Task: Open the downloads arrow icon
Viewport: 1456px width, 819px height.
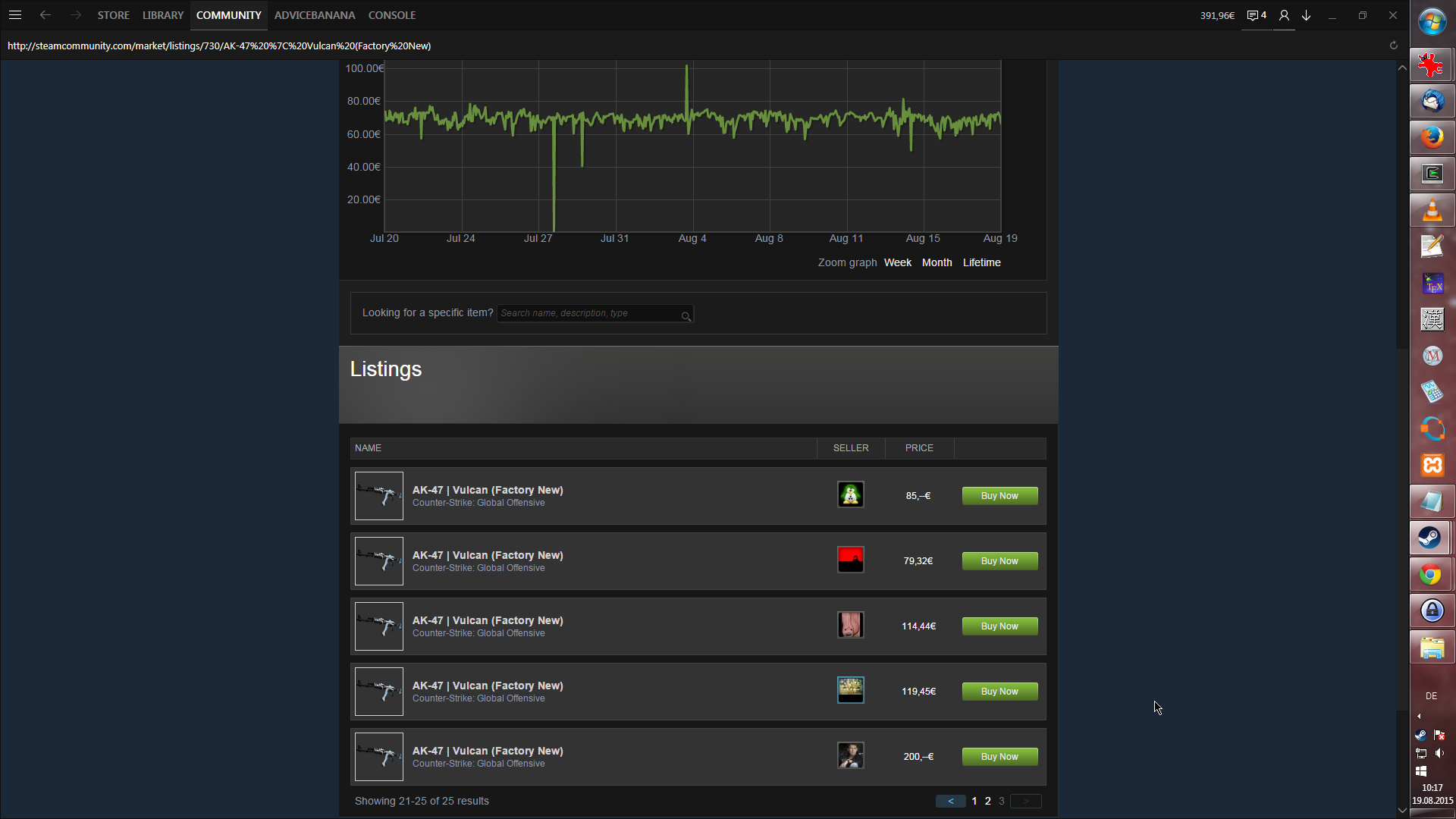Action: (x=1307, y=15)
